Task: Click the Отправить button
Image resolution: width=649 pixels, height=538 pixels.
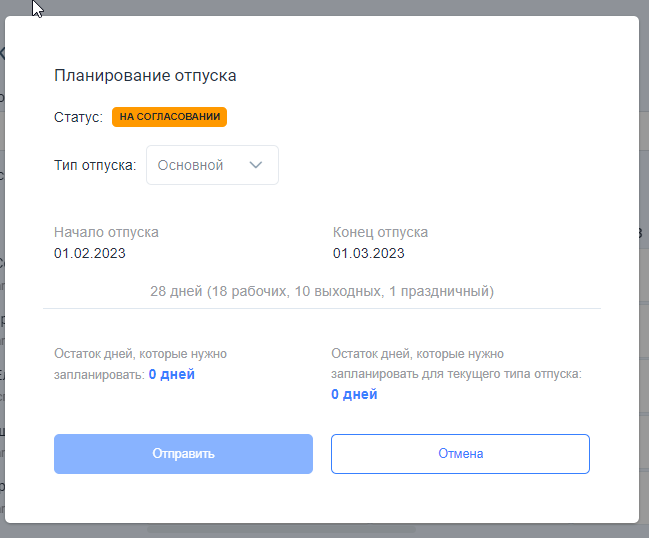Action: [183, 454]
